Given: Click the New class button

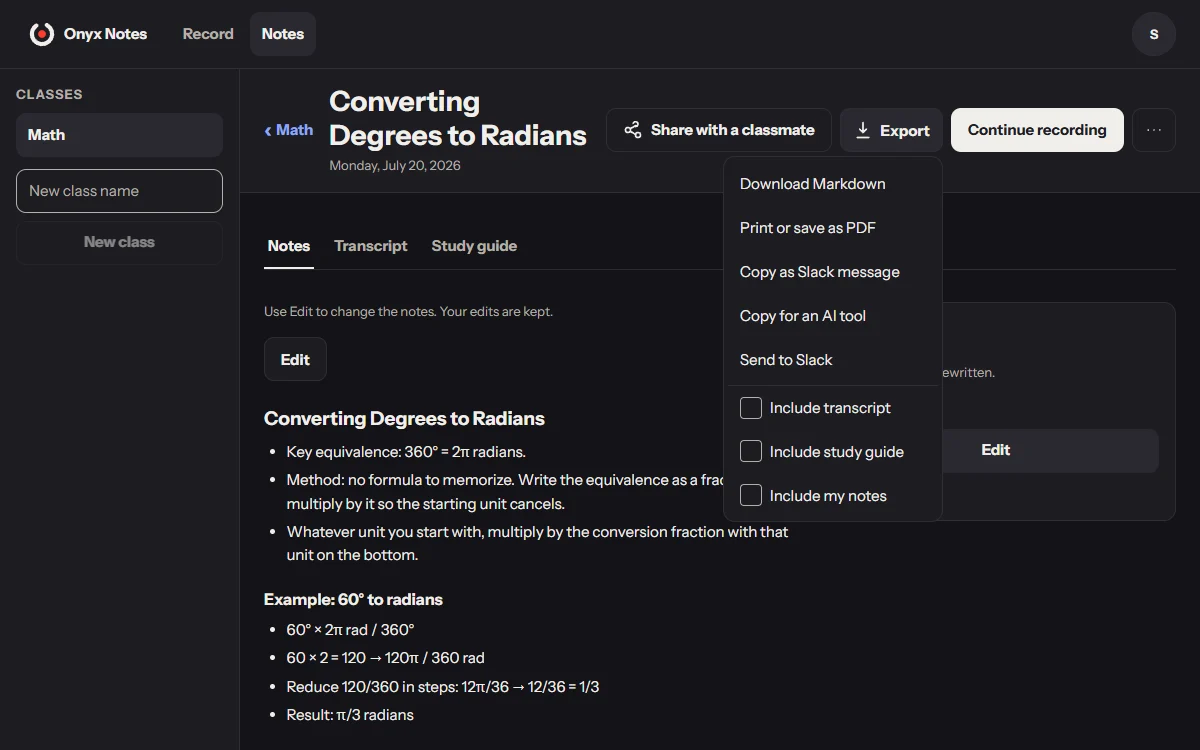Looking at the screenshot, I should point(119,242).
